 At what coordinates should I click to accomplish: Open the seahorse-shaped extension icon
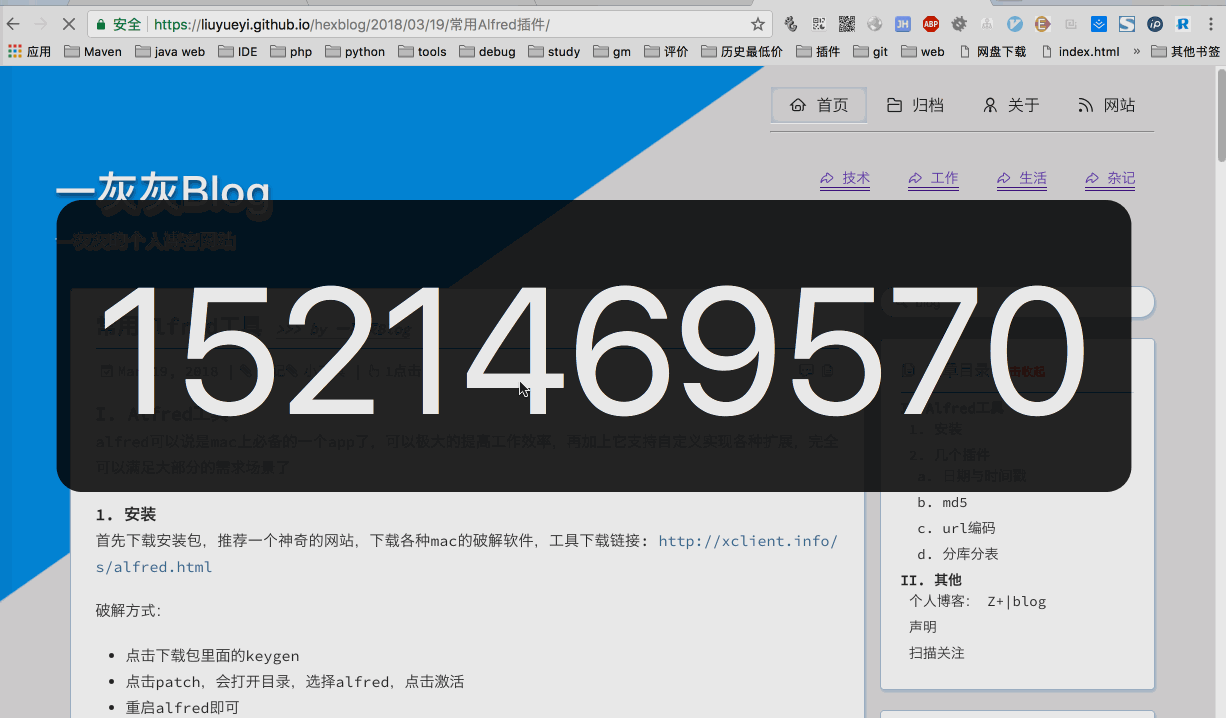coord(790,24)
